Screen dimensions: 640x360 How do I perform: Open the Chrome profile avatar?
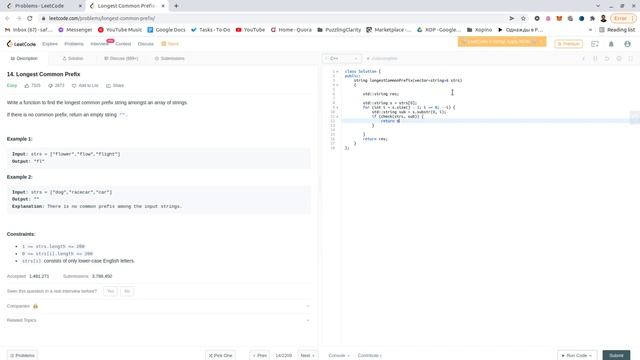(x=603, y=18)
